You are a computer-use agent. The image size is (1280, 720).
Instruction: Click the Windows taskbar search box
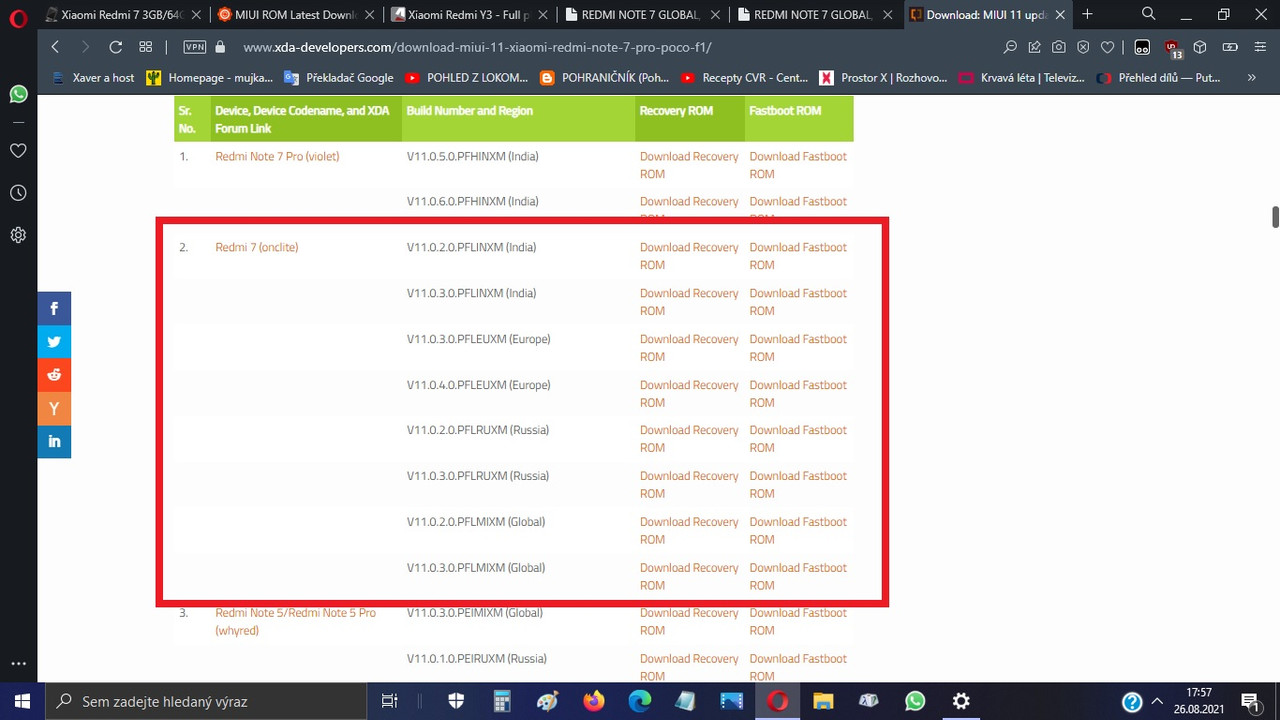point(206,701)
